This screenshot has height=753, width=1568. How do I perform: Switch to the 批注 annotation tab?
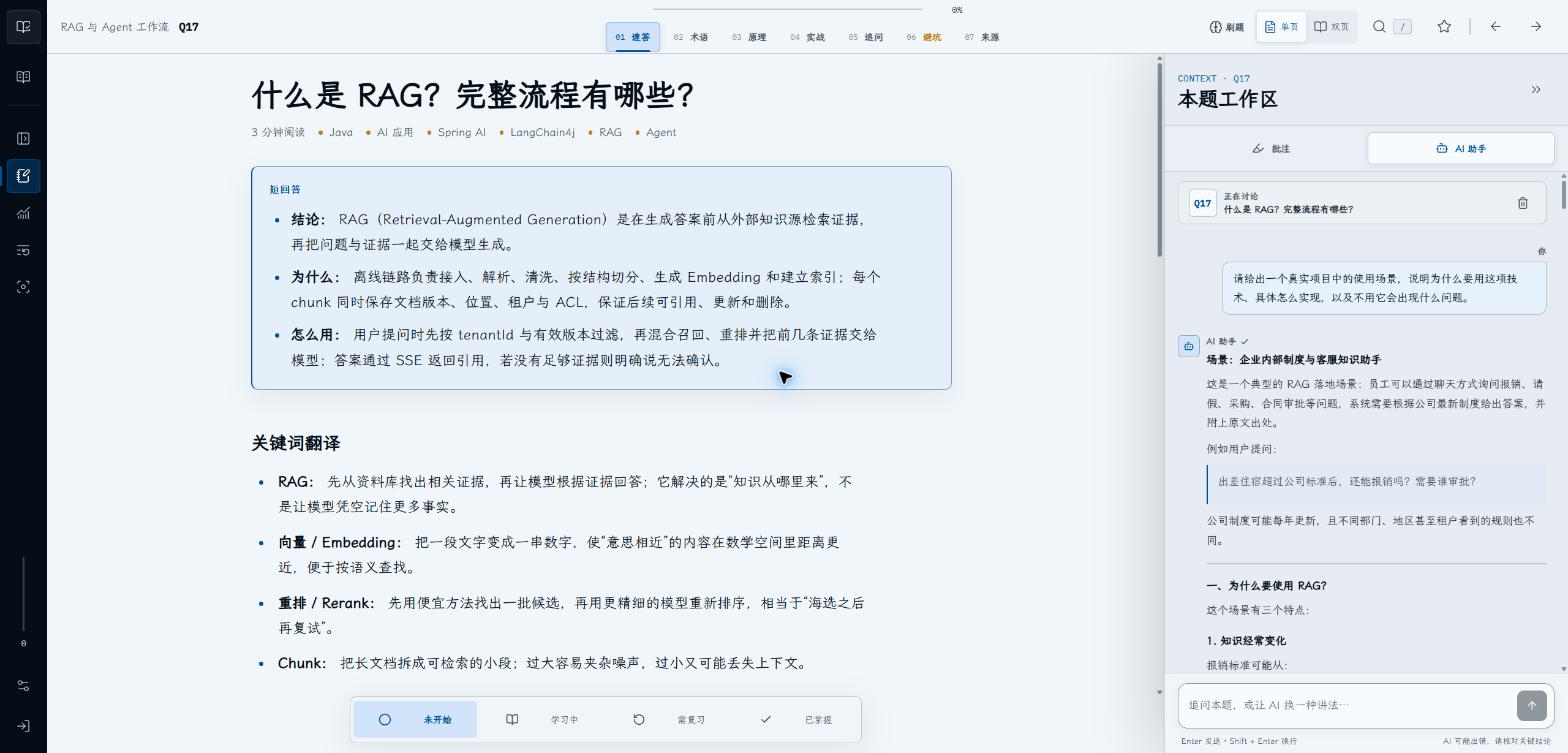click(x=1272, y=149)
